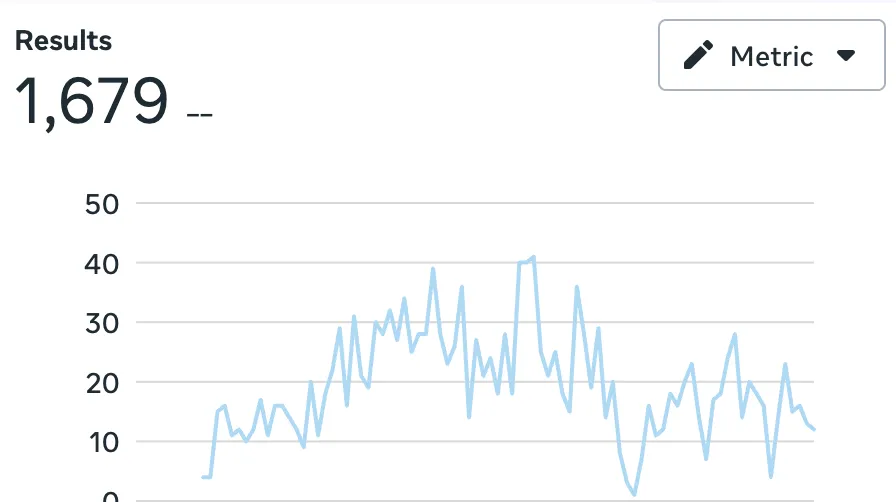This screenshot has height=502, width=896.
Task: Select the highest peak of the chart line
Action: [x=533, y=257]
